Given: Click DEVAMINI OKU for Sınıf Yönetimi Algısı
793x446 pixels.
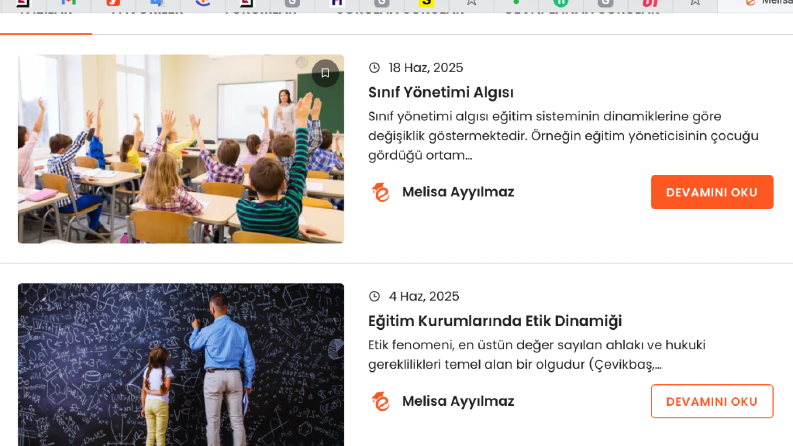Looking at the screenshot, I should [712, 192].
